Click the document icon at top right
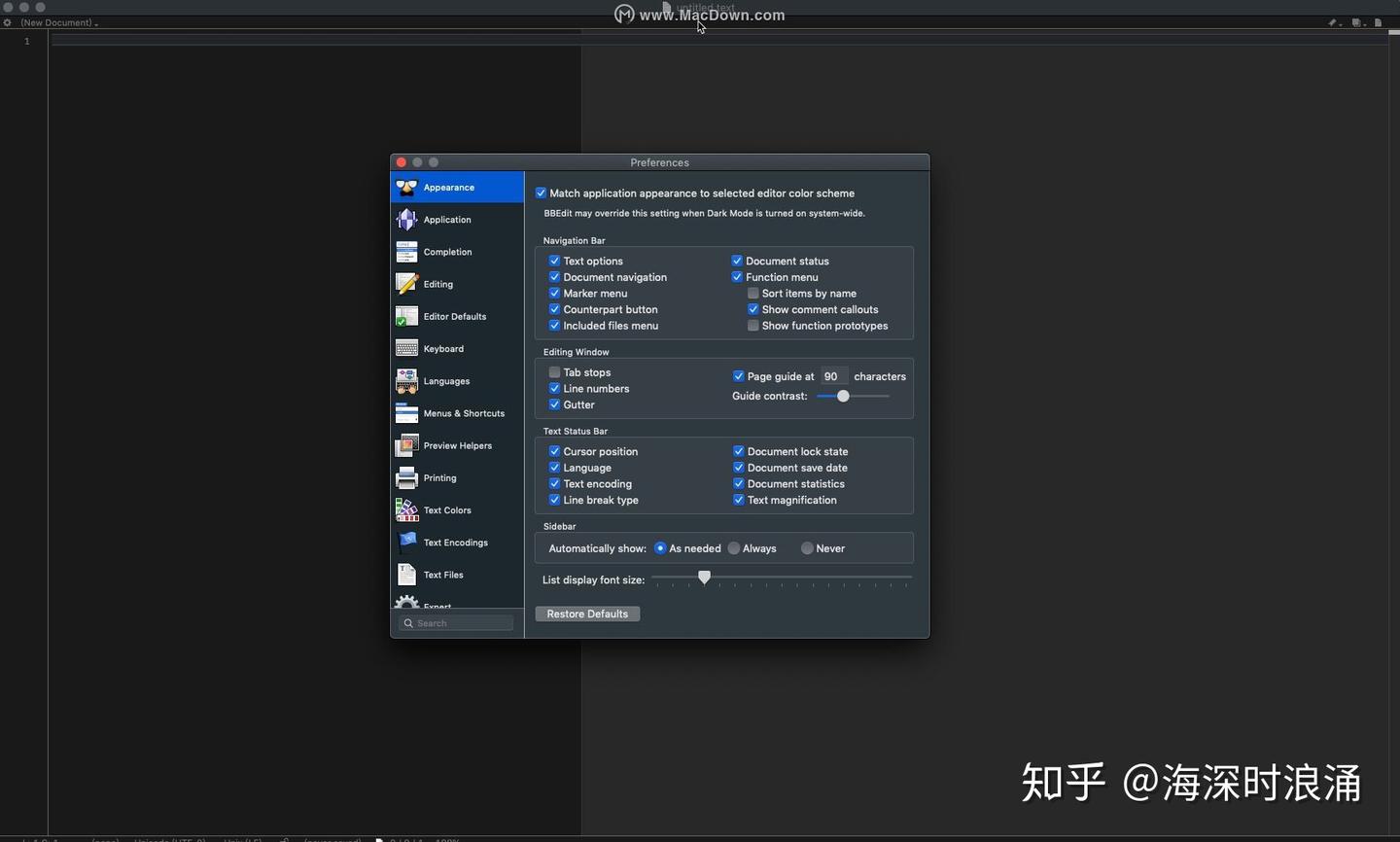The image size is (1400, 842). click(x=1379, y=22)
